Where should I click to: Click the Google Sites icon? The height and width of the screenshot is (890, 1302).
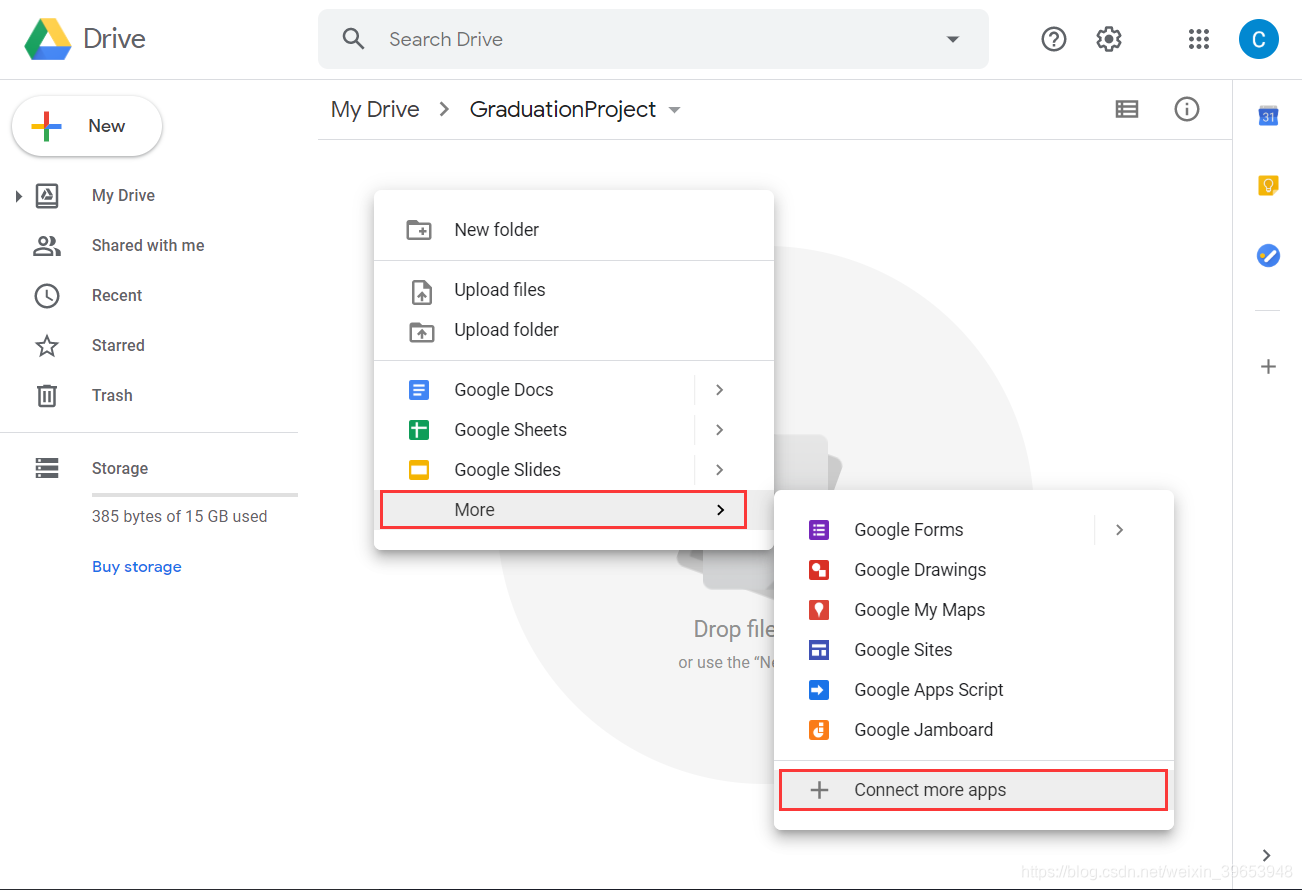click(x=819, y=650)
